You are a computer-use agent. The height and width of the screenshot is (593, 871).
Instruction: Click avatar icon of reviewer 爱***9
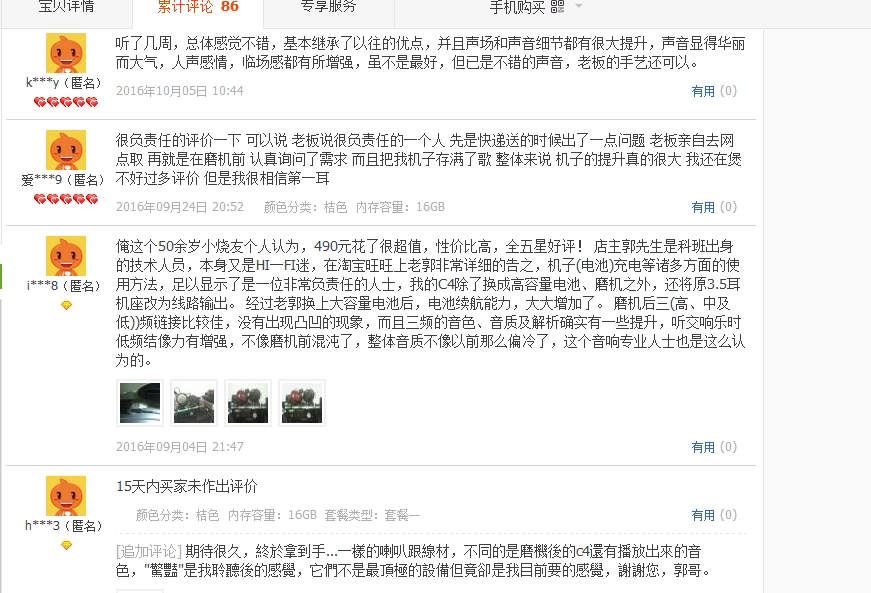[66, 150]
